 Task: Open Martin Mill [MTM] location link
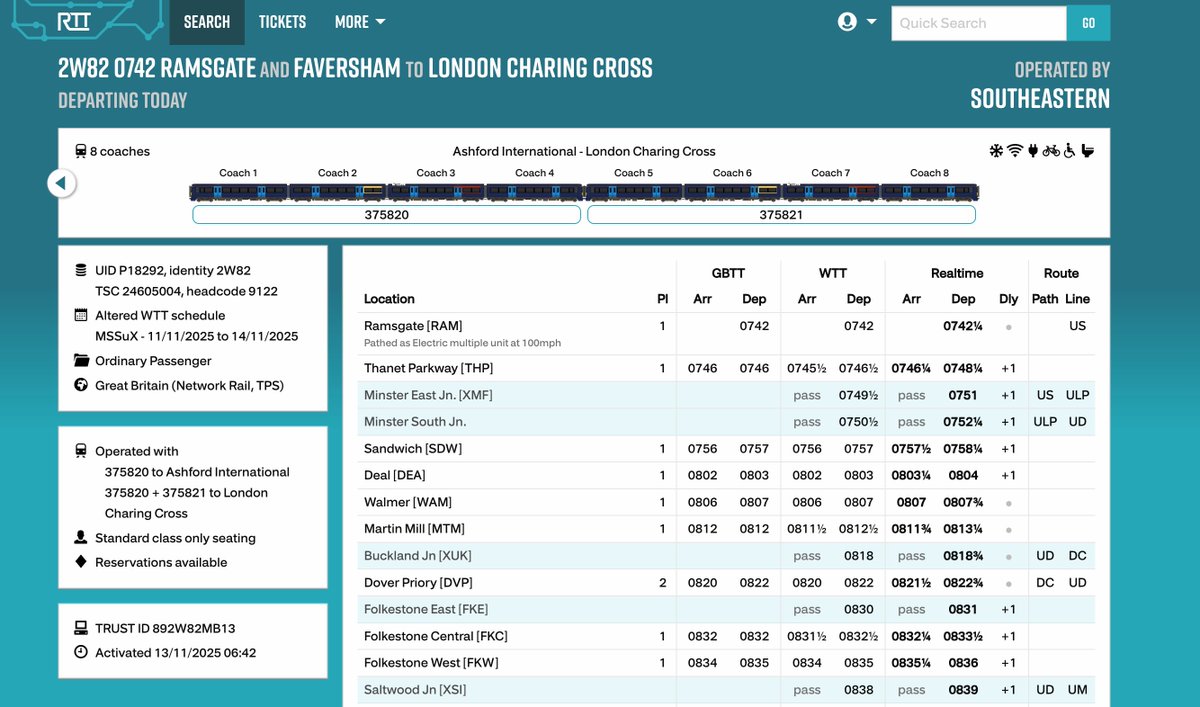pyautogui.click(x=414, y=529)
